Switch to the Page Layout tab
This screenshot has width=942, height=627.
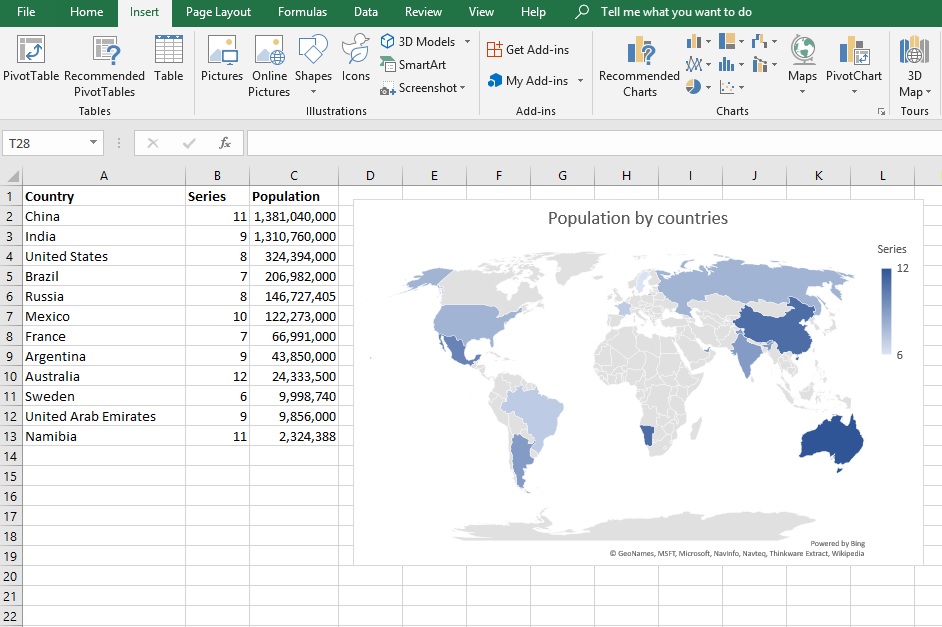point(218,12)
